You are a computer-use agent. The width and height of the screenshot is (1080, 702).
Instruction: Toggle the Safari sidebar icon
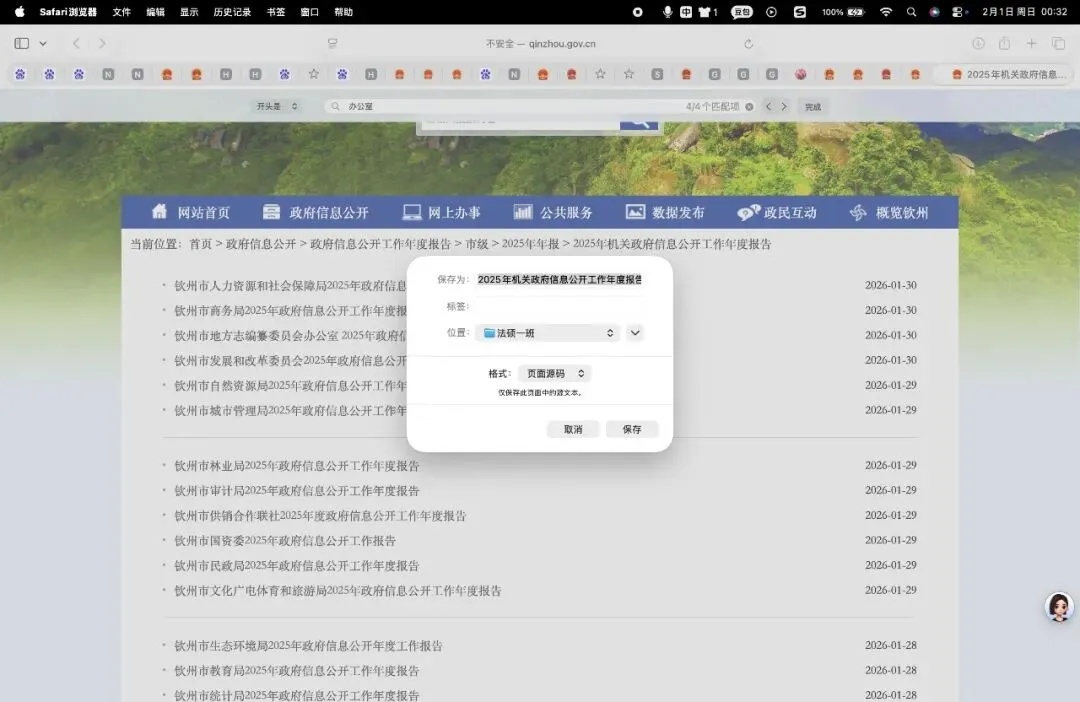21,43
